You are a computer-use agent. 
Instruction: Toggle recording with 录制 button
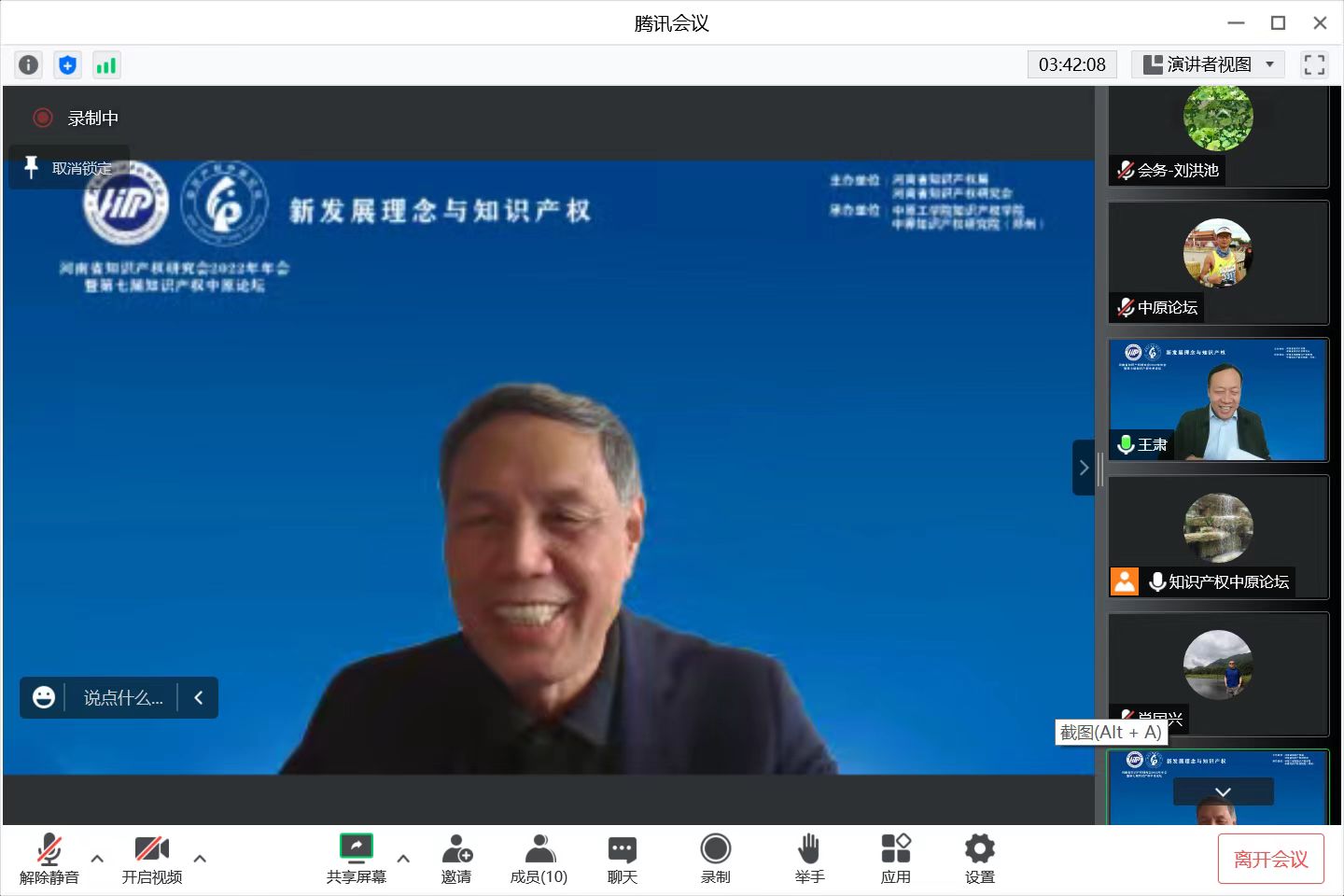coord(715,858)
